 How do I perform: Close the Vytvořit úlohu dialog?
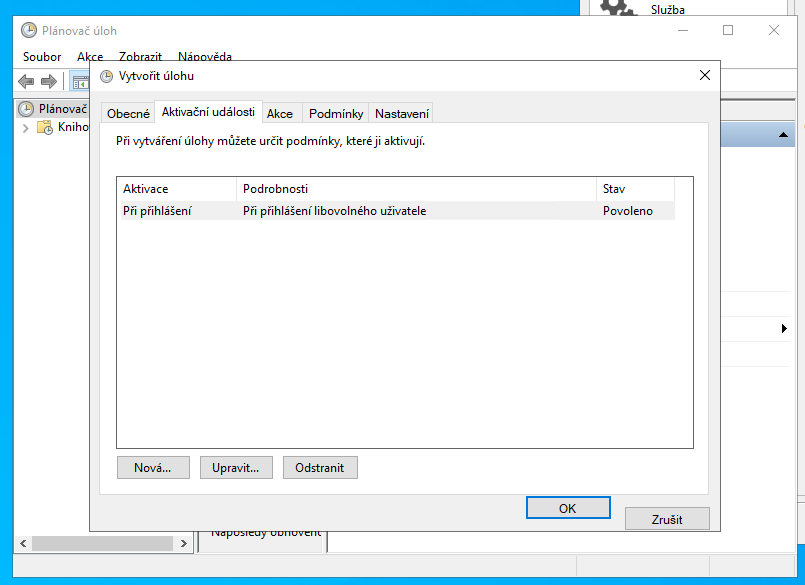[x=705, y=75]
